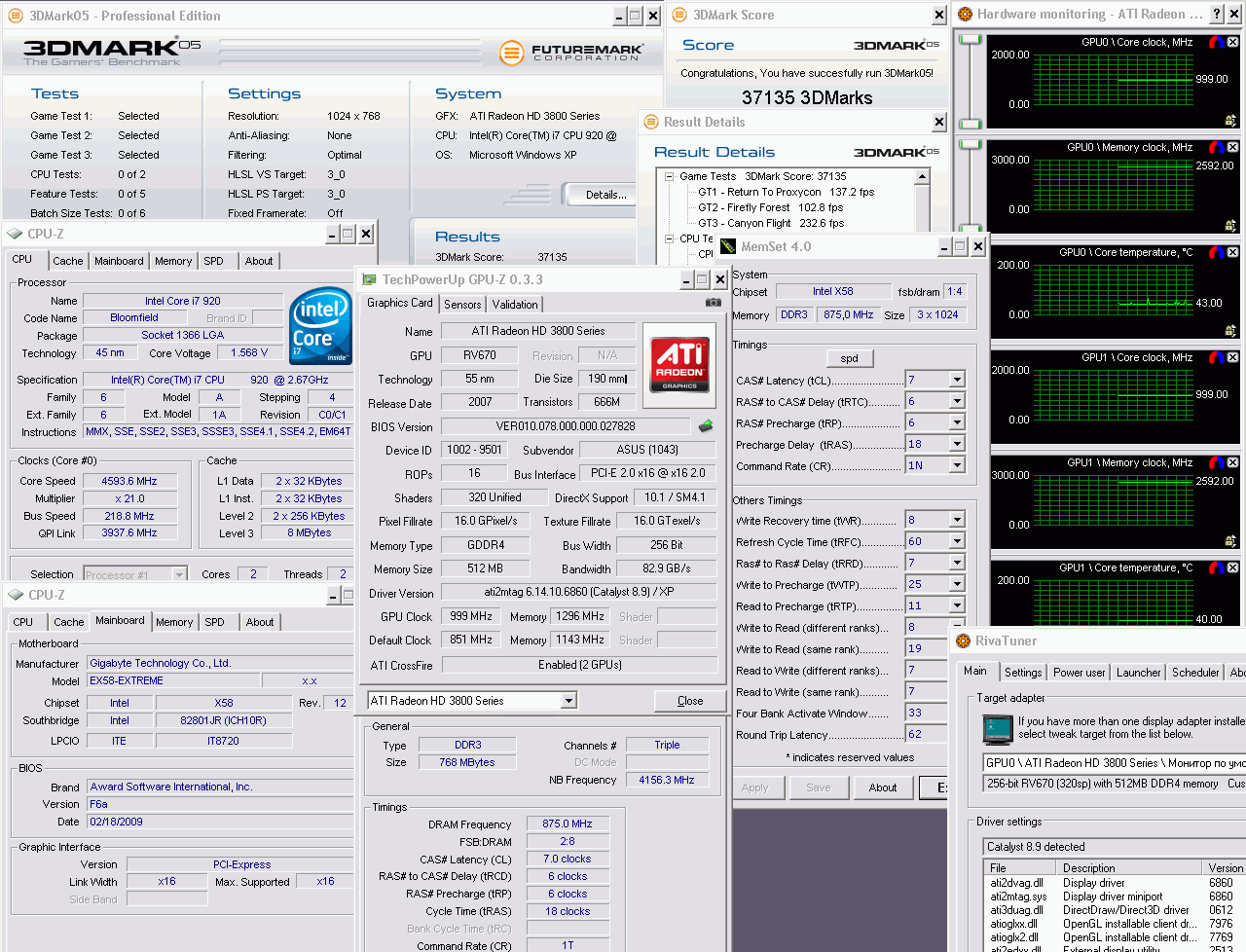Open the RAS# to CAS# Delay (tRTC) dropdown
Screen dimensions: 1246x952
coord(957,401)
